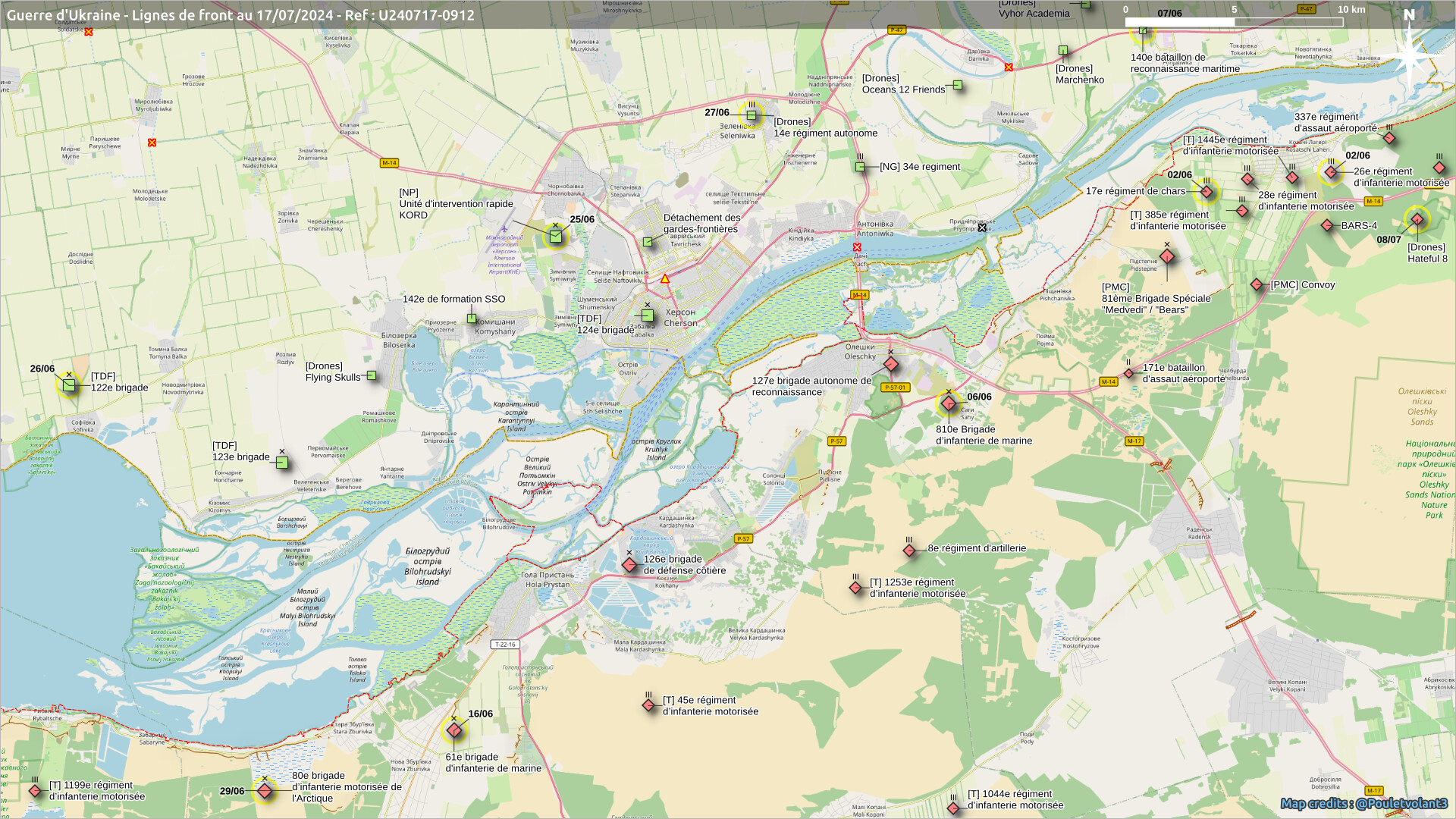Select the 810e Brigade red diamond marker
1456x819 pixels.
[948, 404]
